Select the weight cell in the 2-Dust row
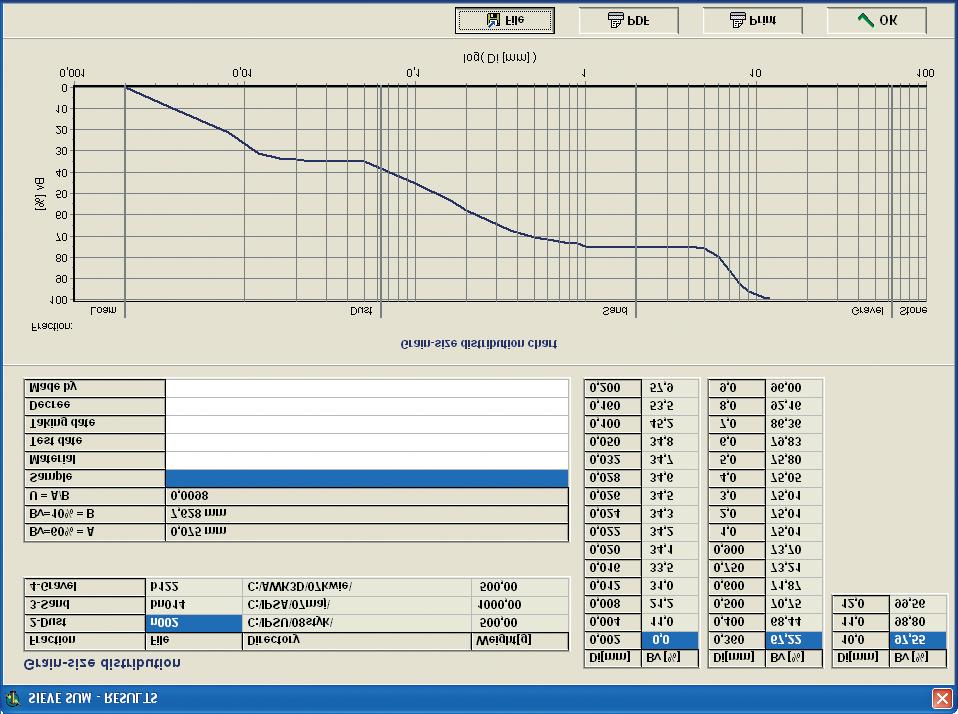 pos(520,623)
